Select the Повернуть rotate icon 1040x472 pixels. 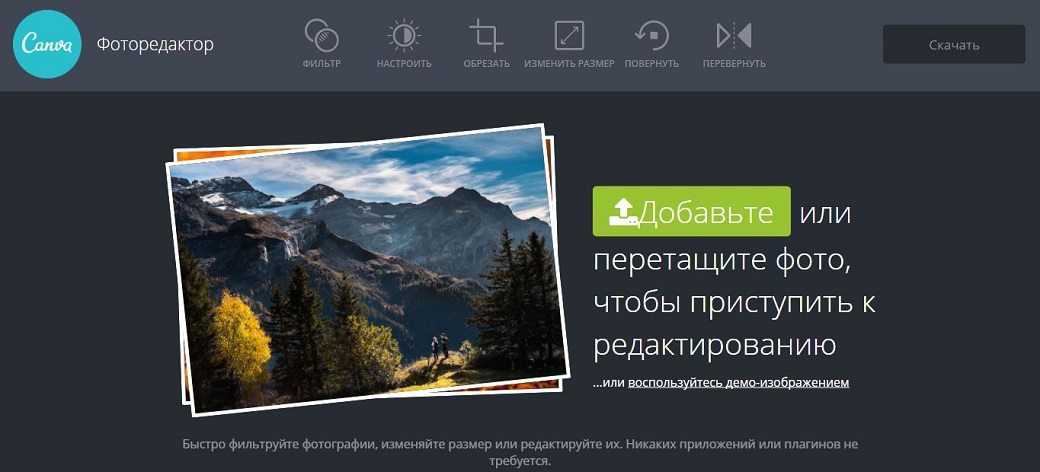652,36
